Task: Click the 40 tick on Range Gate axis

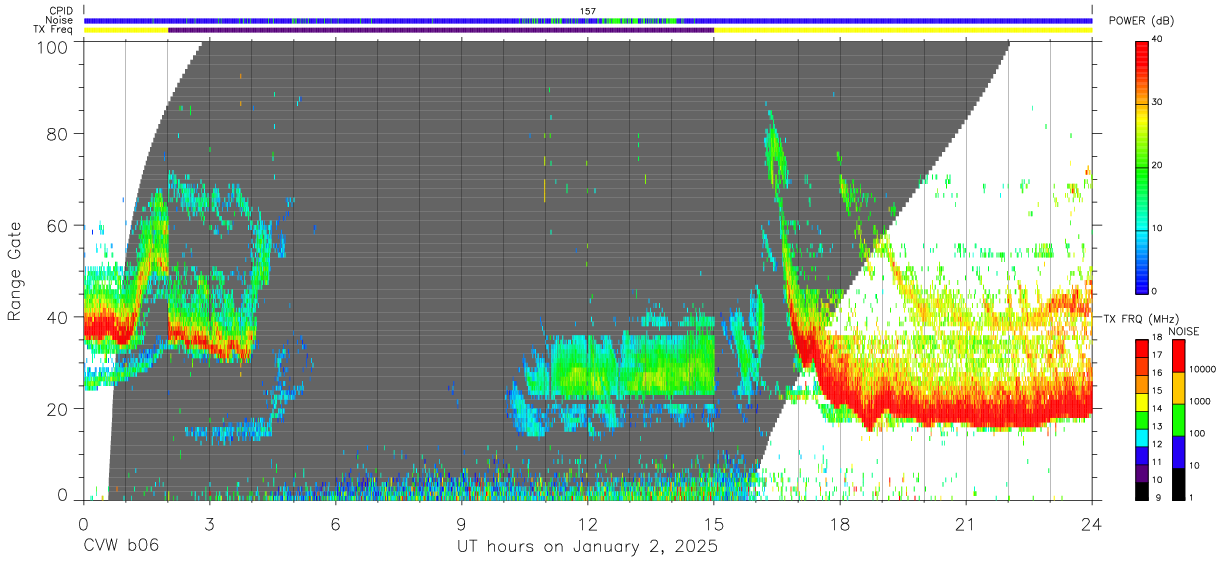Action: pyautogui.click(x=58, y=317)
